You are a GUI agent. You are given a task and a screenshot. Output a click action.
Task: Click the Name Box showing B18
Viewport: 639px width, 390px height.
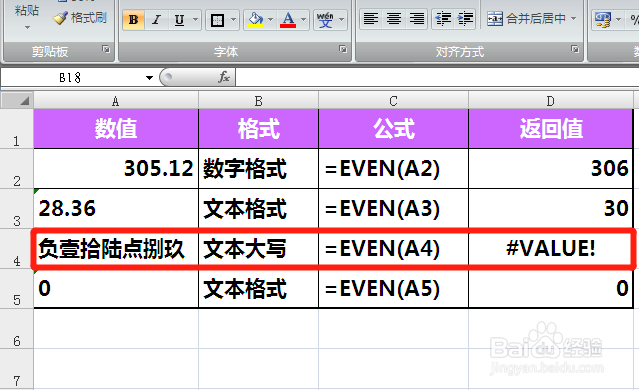coord(70,77)
